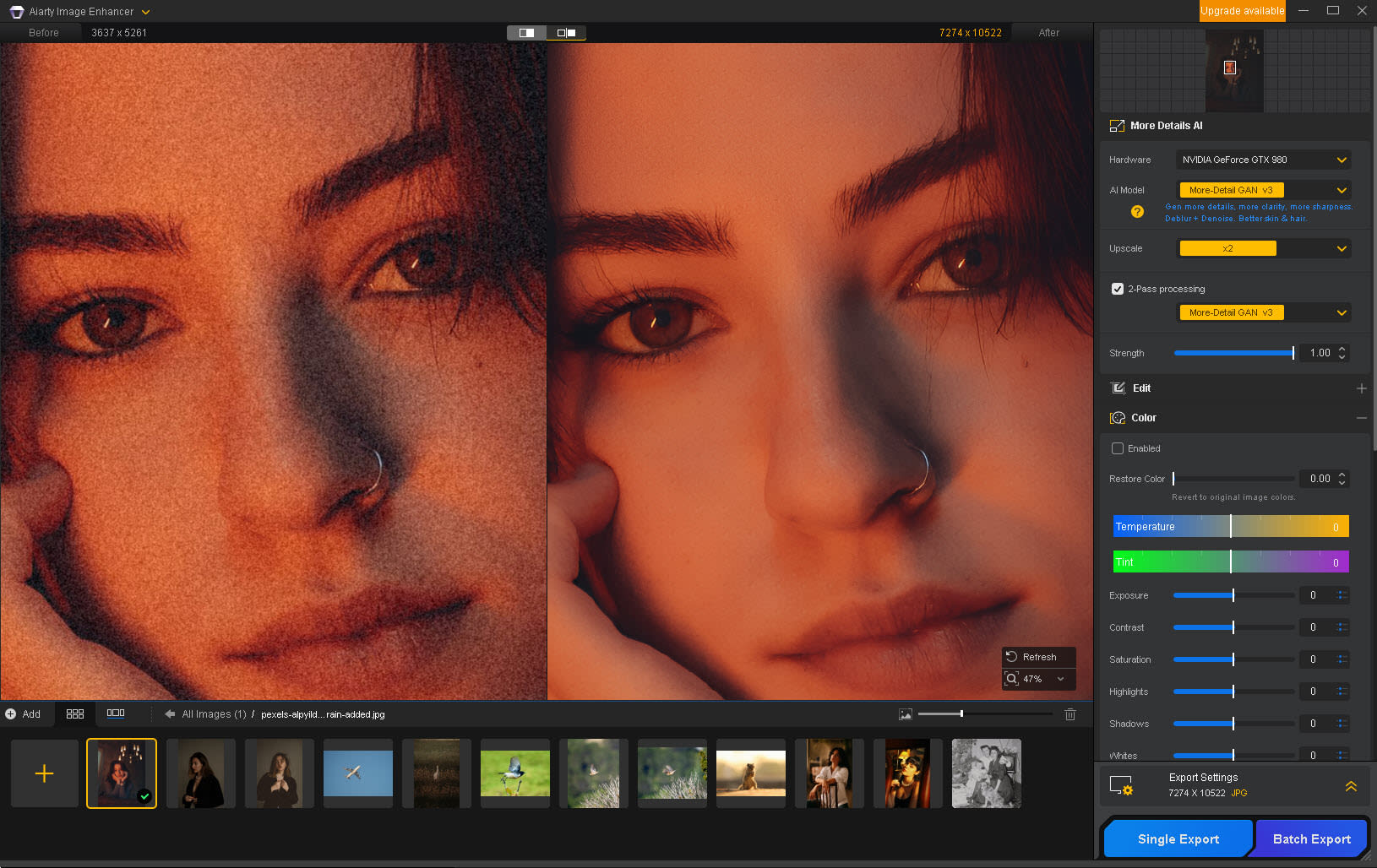Click the Aiarty Image Enhancer logo icon

[x=16, y=12]
